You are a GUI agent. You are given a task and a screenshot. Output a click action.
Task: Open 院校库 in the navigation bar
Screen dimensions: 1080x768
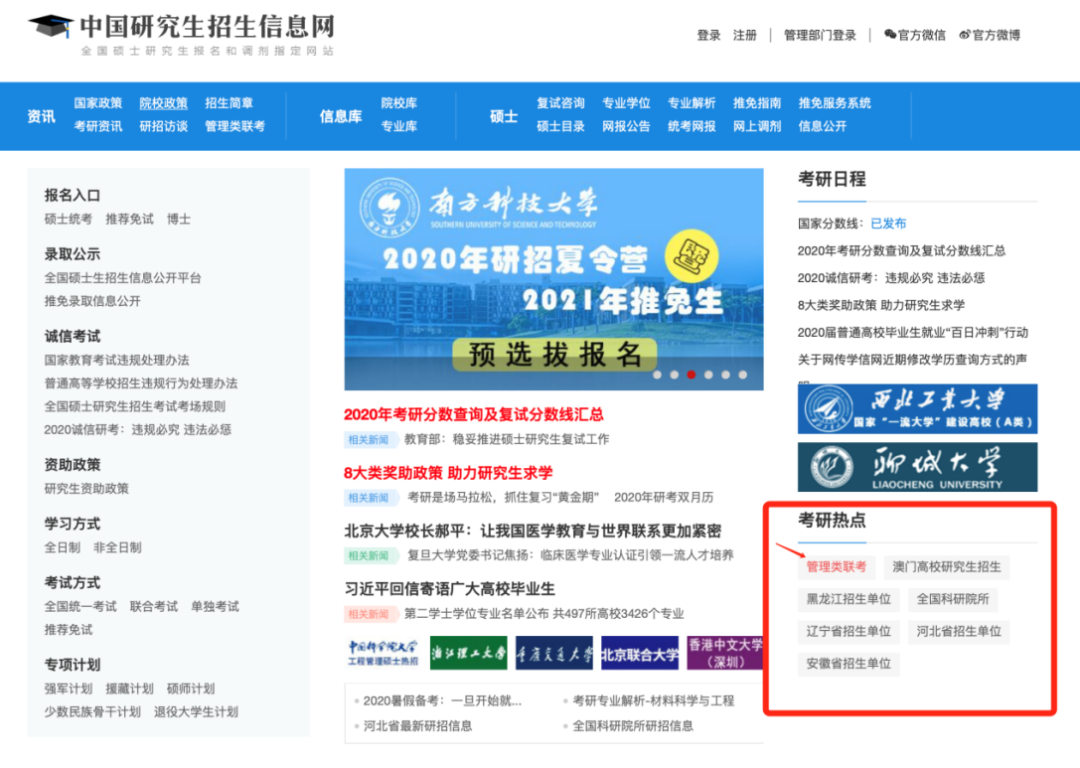tap(399, 103)
